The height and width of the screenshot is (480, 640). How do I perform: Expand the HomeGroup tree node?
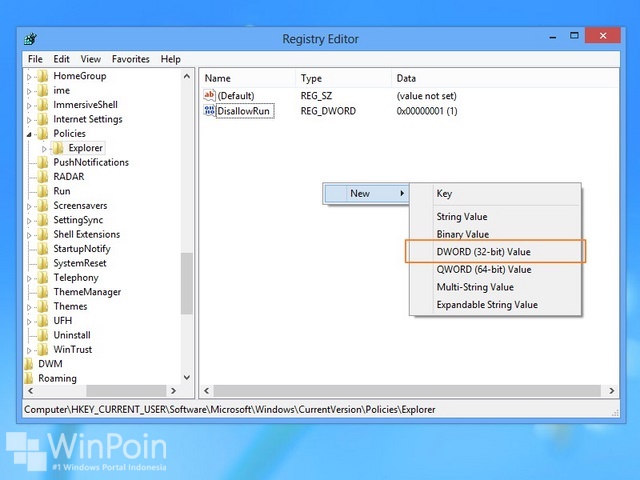(x=29, y=77)
